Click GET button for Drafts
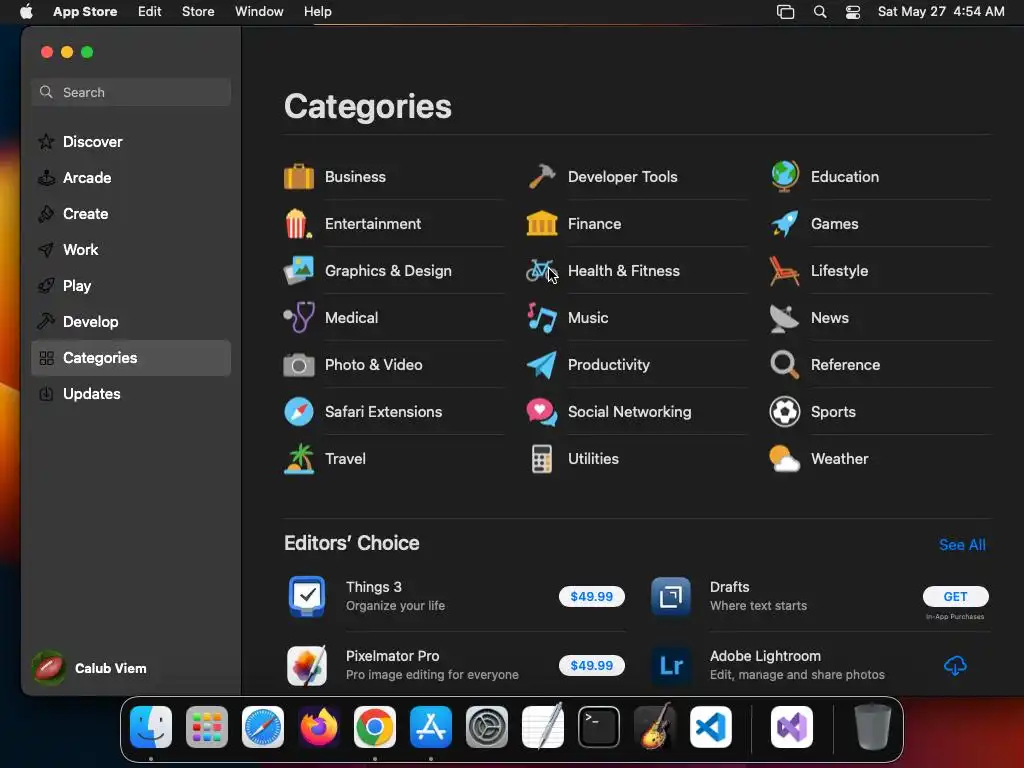1024x768 pixels. pyautogui.click(x=955, y=596)
